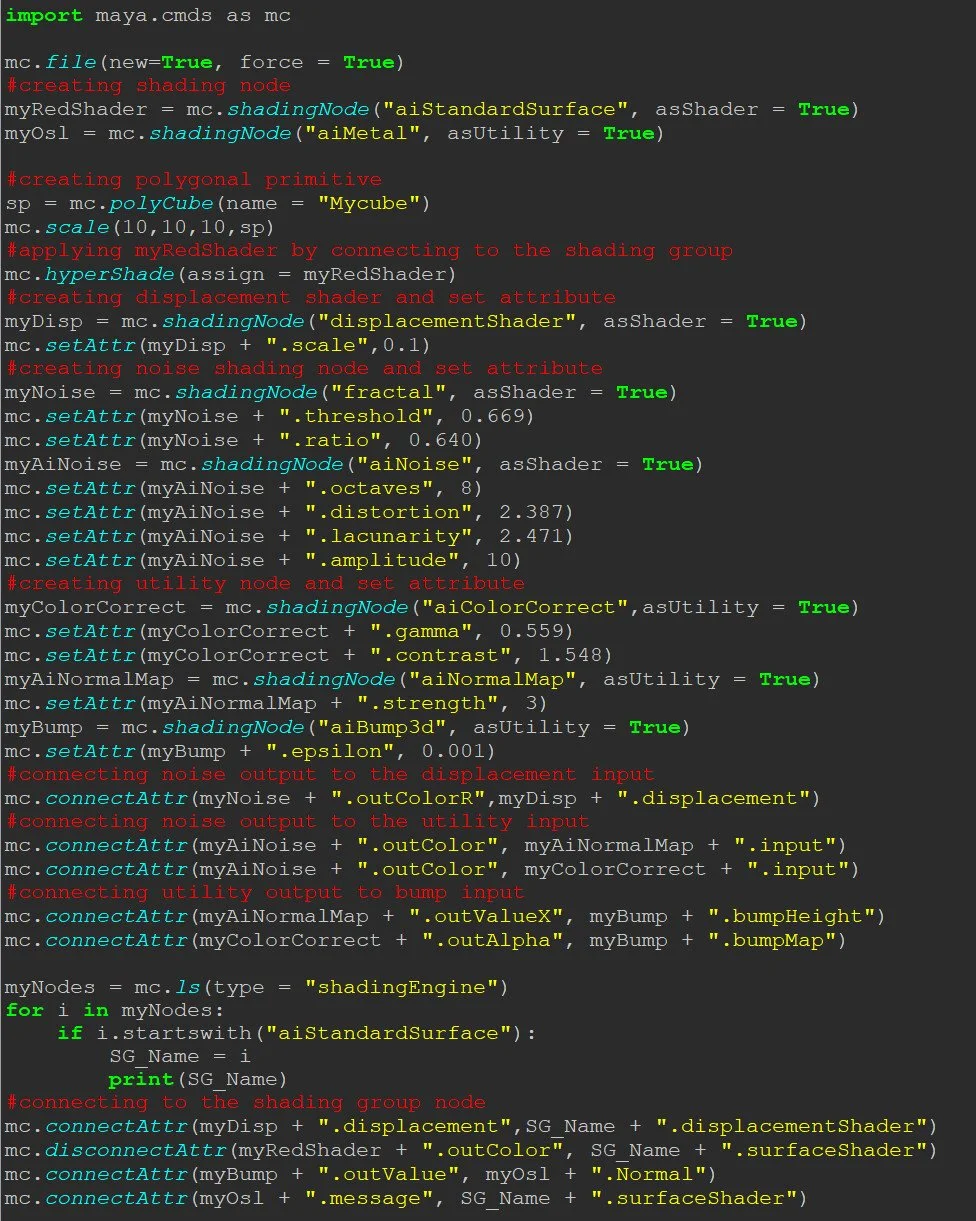The image size is (976, 1221).
Task: Click the ".amplitude" setAttr line
Action: pyautogui.click(x=263, y=560)
